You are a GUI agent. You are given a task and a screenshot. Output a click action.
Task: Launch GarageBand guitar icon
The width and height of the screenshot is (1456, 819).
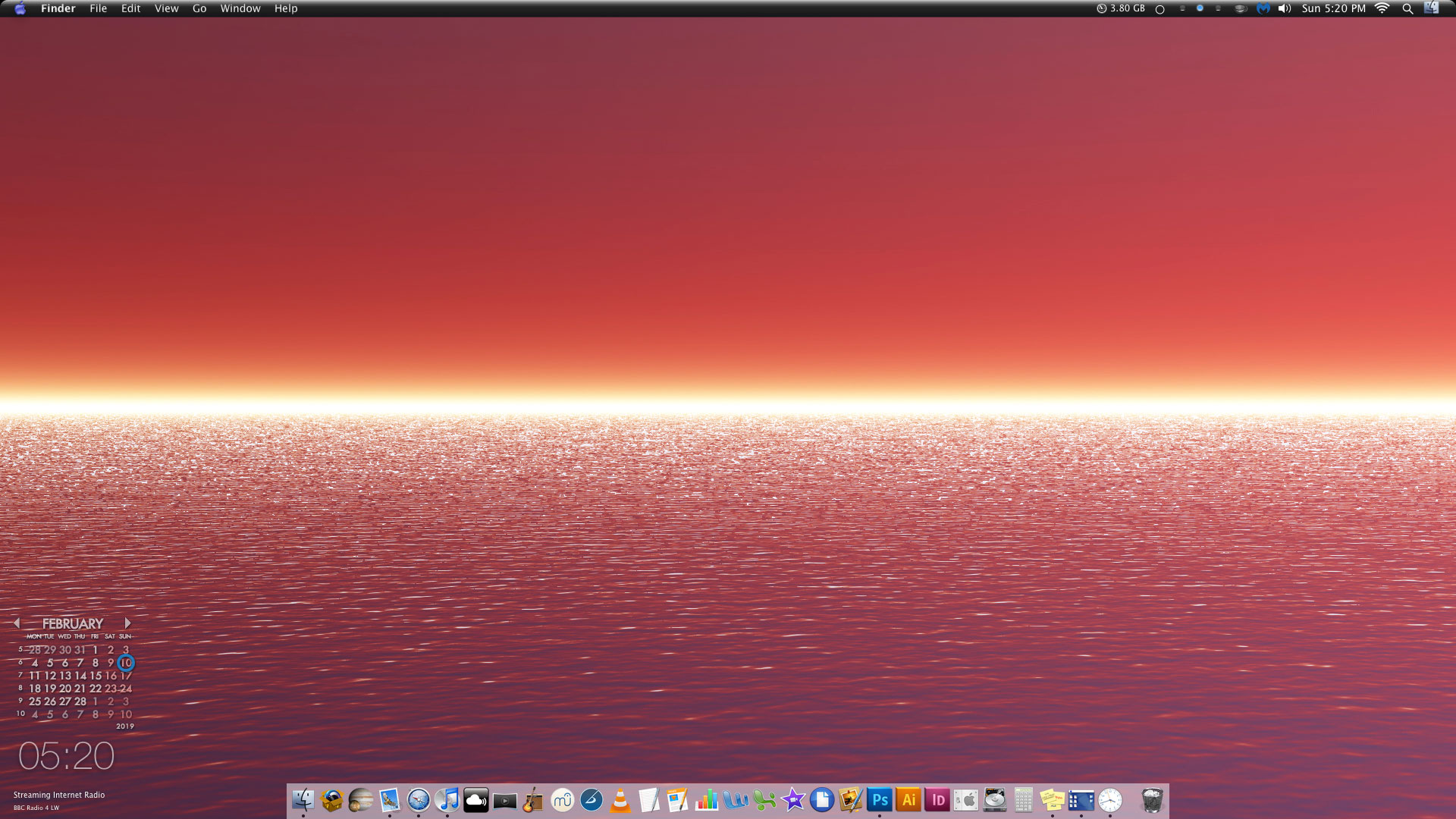pyautogui.click(x=533, y=800)
